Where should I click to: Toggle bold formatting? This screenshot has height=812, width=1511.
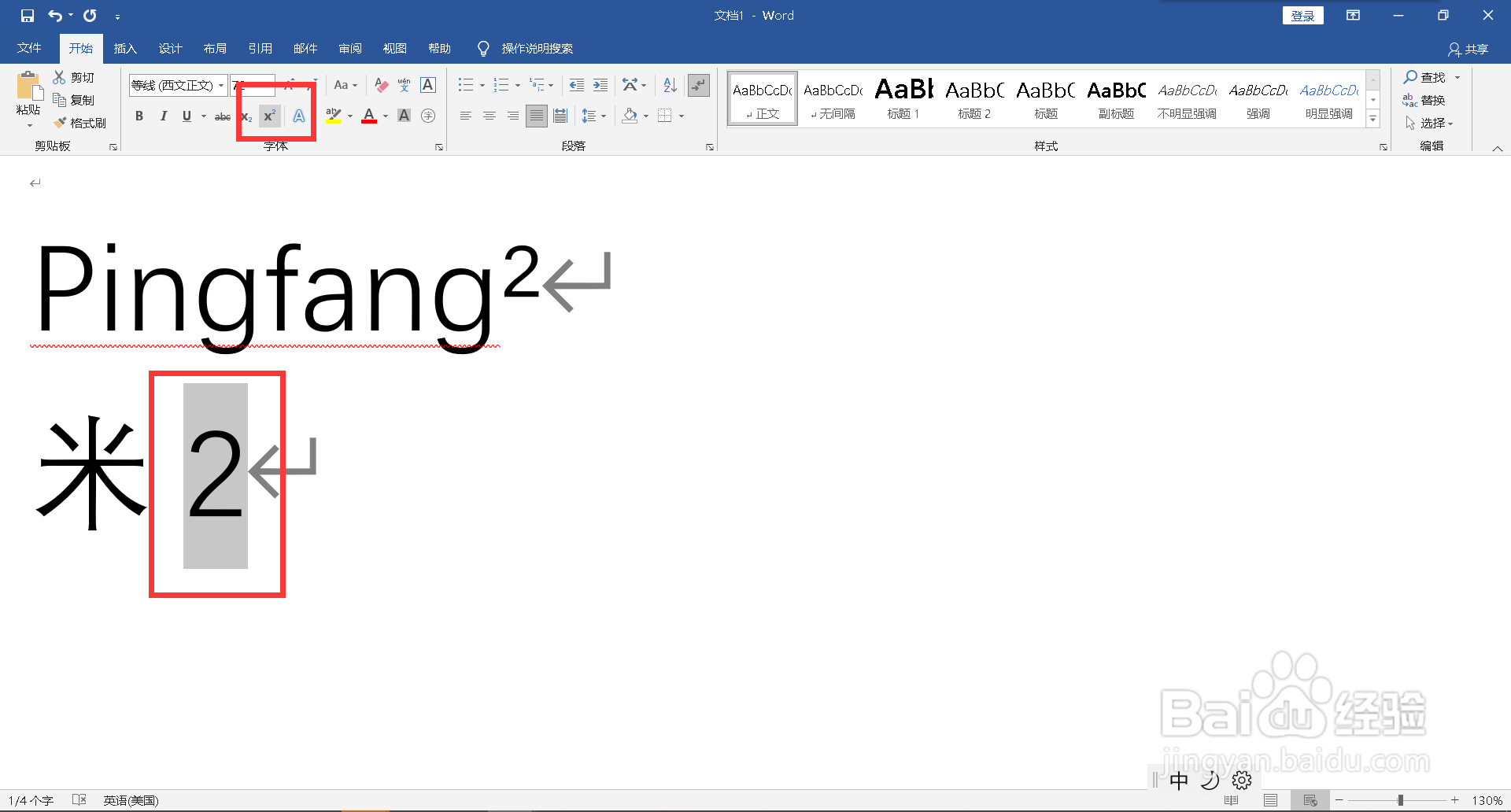click(139, 116)
